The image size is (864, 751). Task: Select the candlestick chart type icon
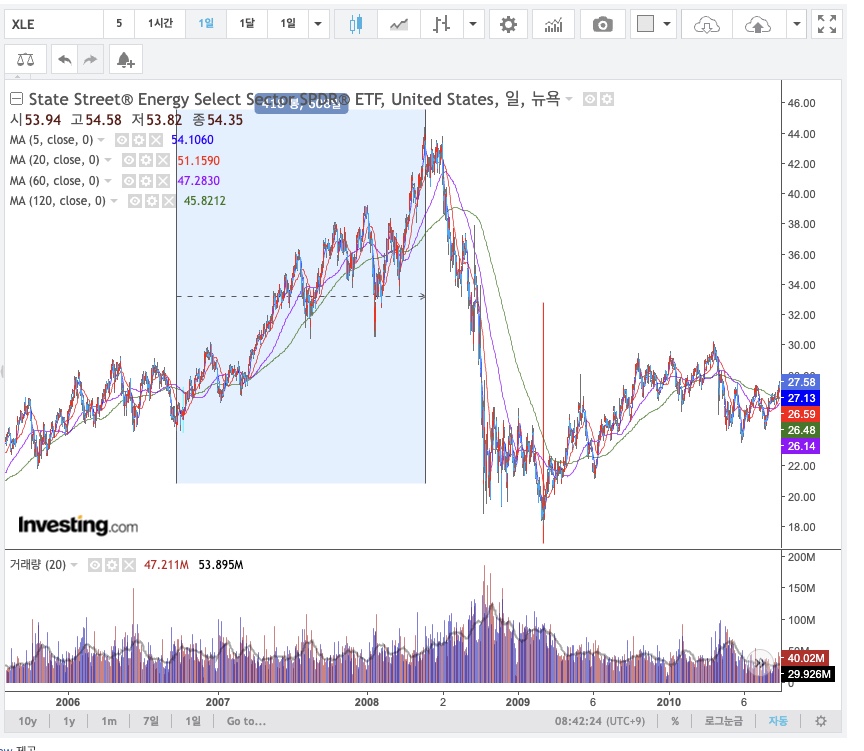coord(355,24)
